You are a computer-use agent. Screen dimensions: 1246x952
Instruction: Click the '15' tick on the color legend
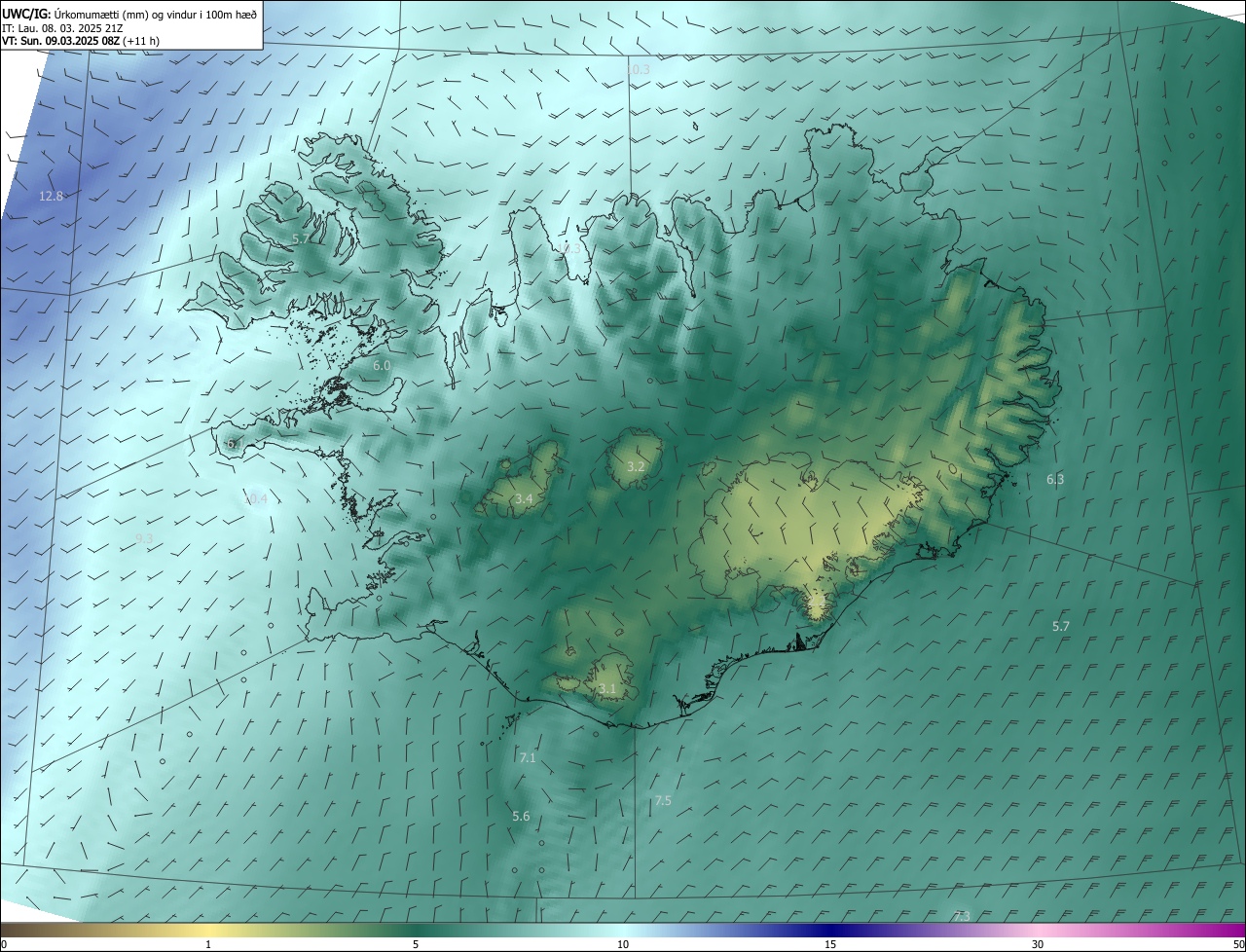[x=830, y=944]
